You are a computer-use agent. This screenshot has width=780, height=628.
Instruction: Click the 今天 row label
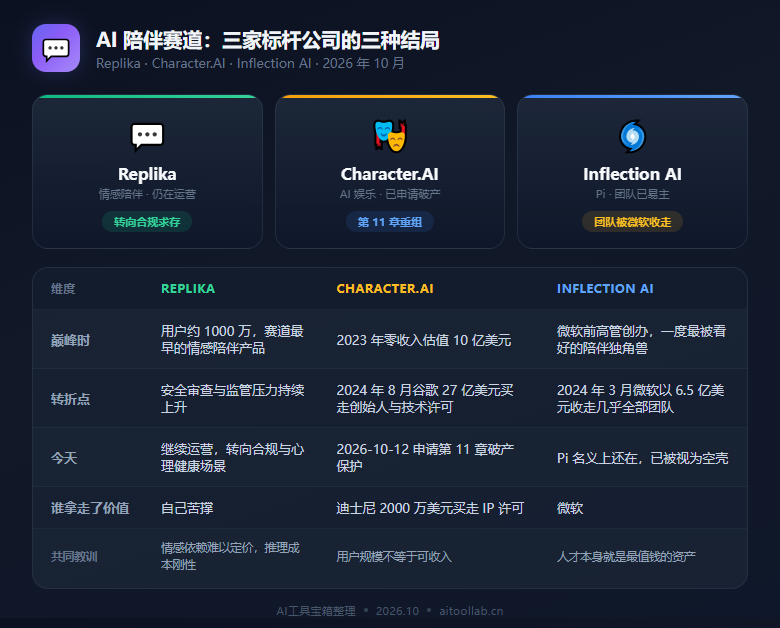64,458
